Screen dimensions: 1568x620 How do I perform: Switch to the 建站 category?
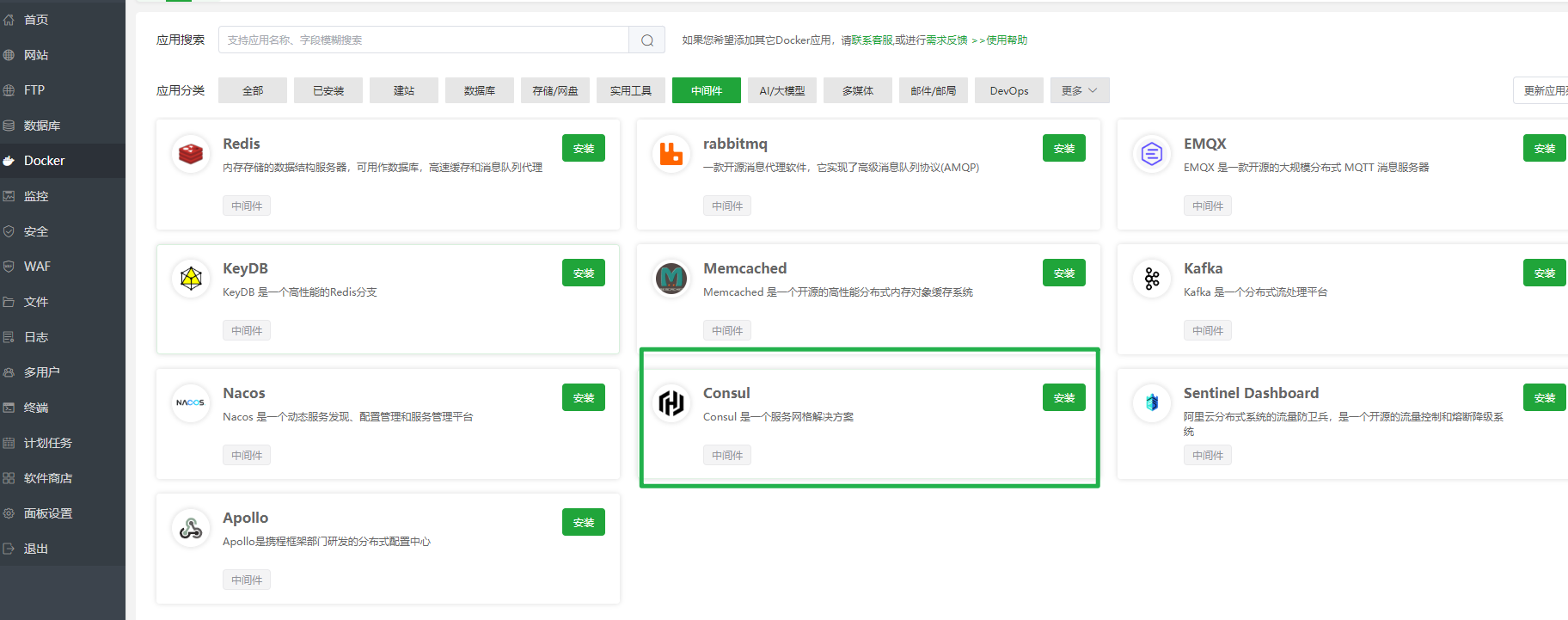pos(404,90)
